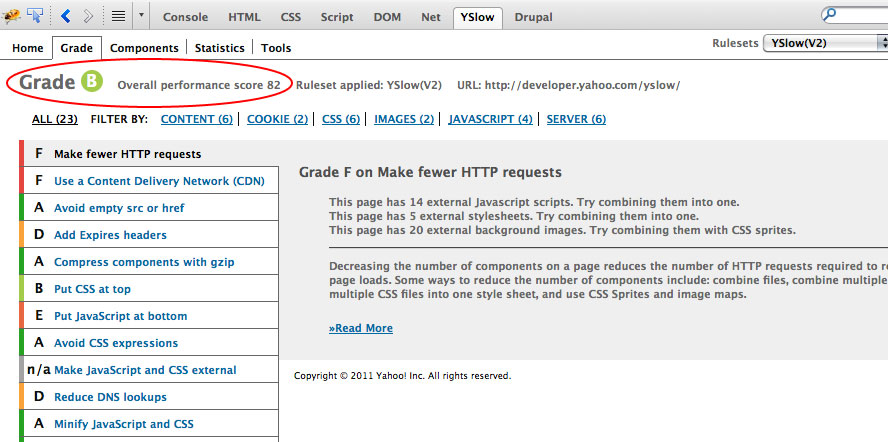Click the gray forward arrow
888x442 pixels.
pyautogui.click(x=89, y=16)
